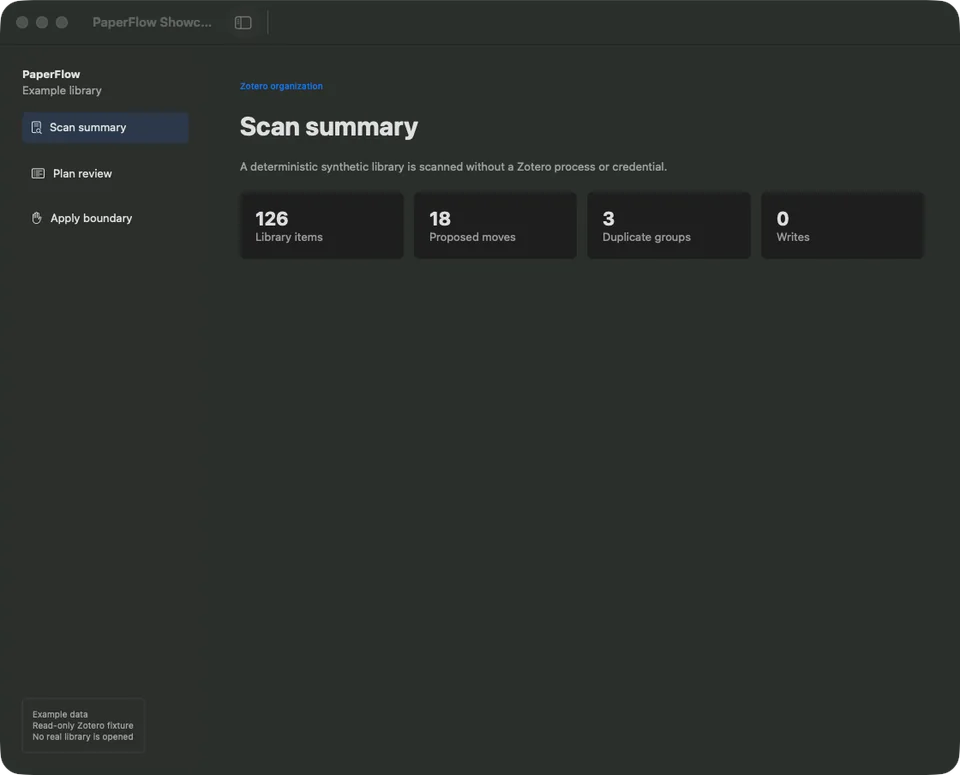Click the red close window button
This screenshot has height=775, width=960.
tap(22, 23)
